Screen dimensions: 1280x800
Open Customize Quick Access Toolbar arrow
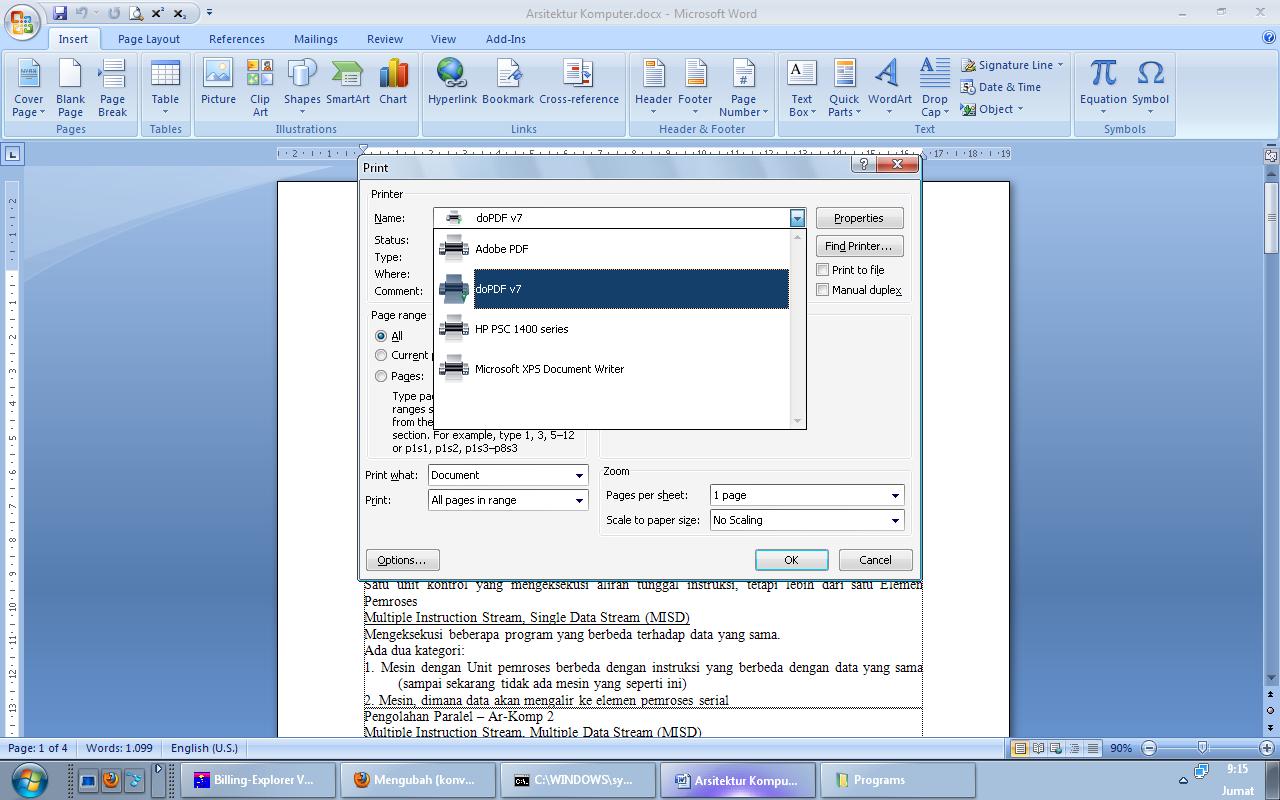tap(209, 13)
